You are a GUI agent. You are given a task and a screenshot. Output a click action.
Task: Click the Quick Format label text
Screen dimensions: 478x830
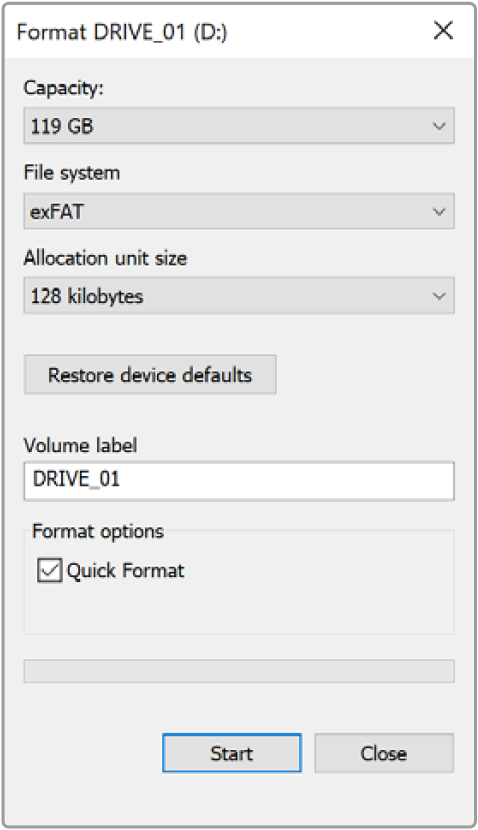click(125, 571)
